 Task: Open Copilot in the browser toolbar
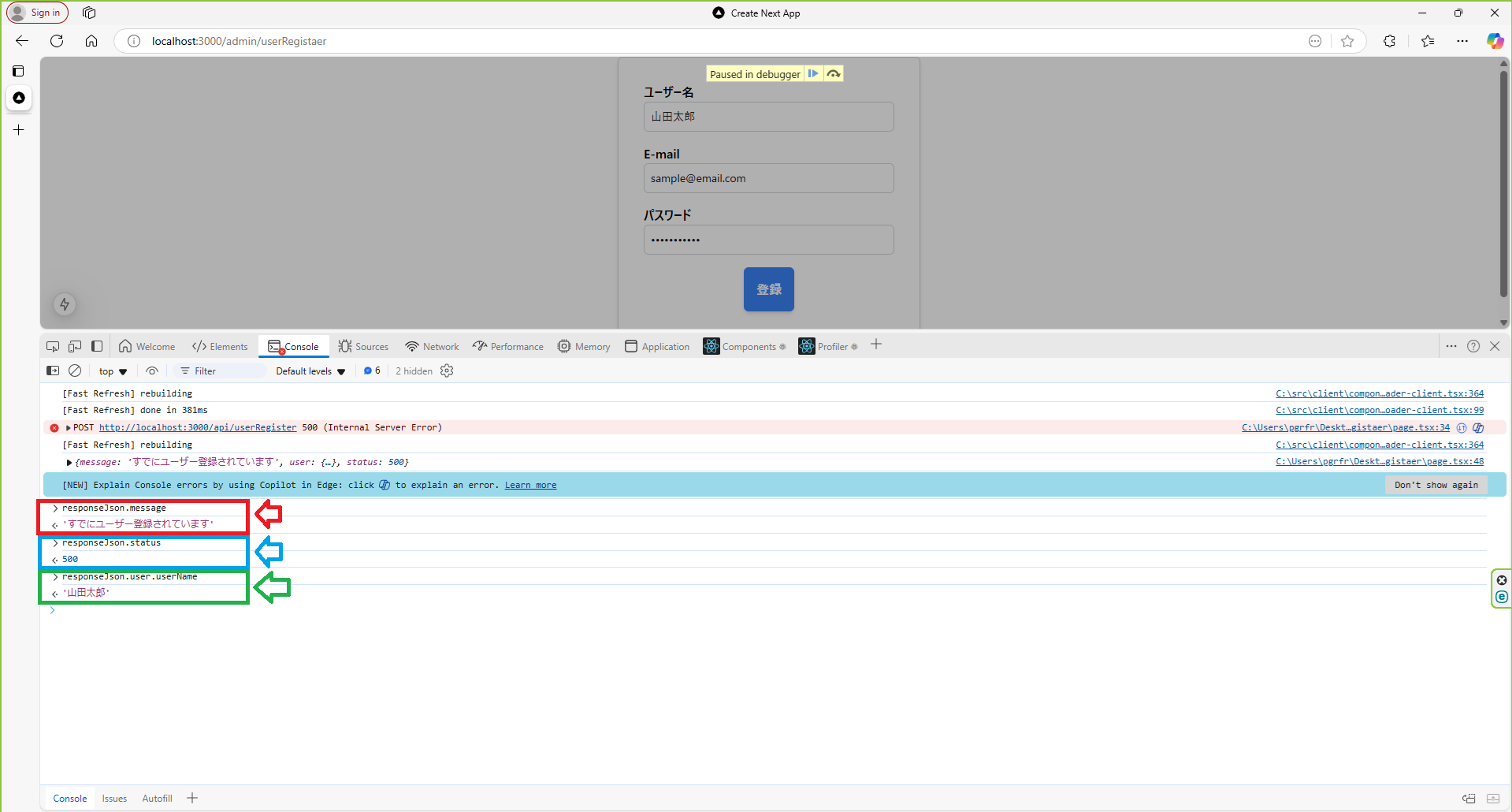click(1494, 41)
